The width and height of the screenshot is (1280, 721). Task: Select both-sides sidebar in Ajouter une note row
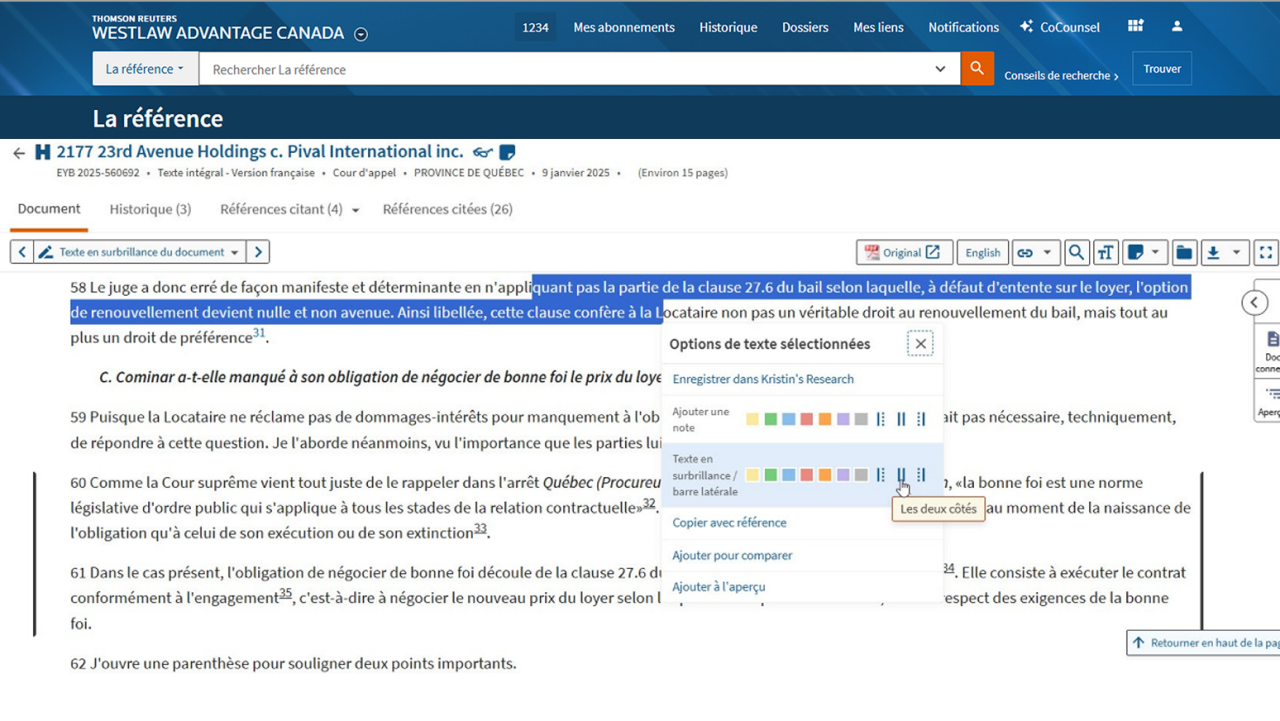coord(901,420)
